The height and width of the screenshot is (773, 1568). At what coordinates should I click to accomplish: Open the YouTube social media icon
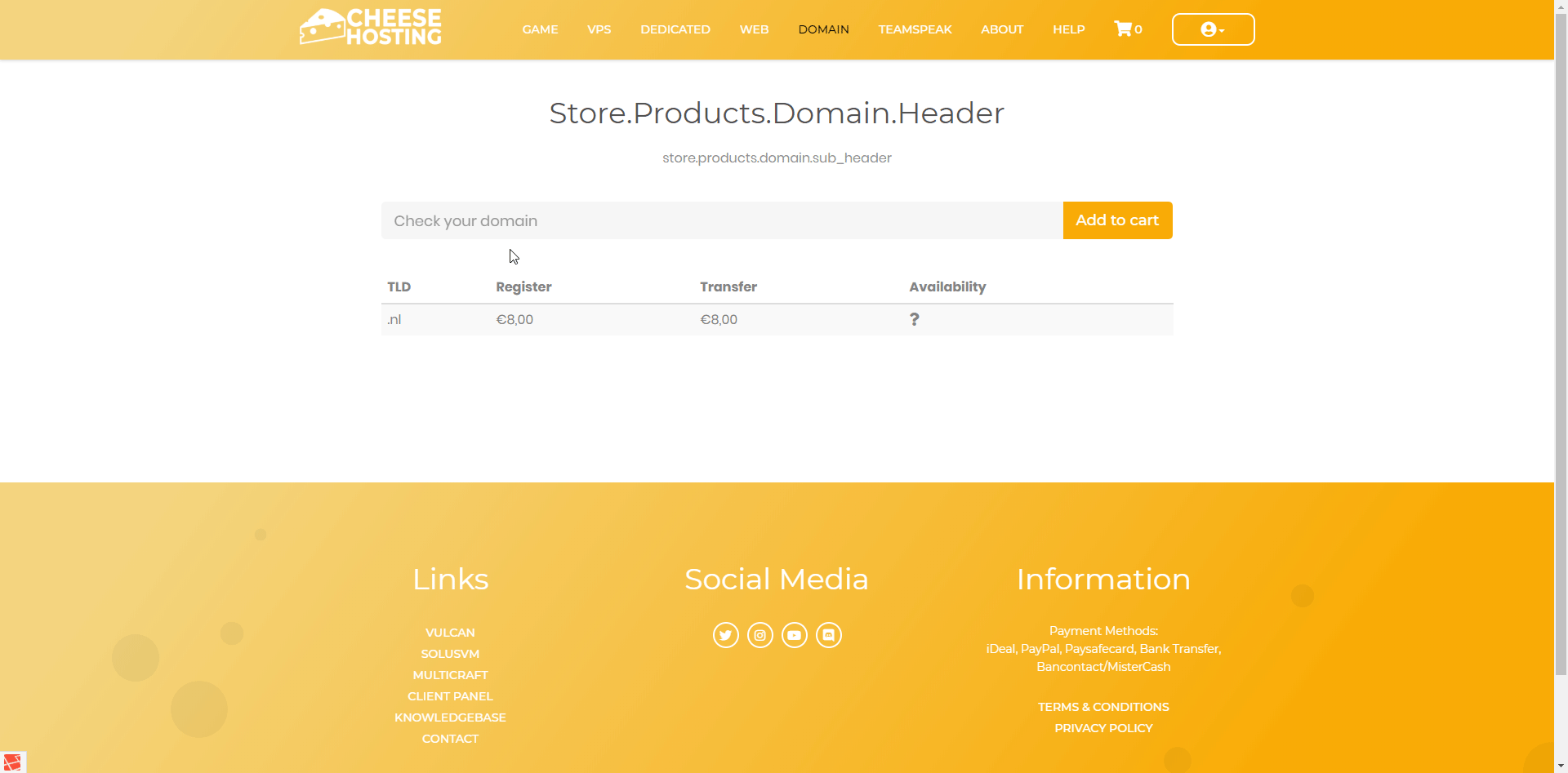794,635
